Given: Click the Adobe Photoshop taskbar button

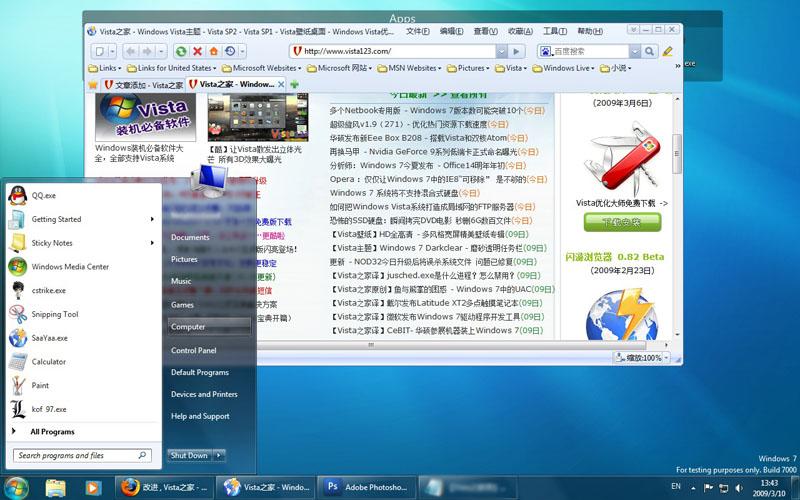Looking at the screenshot, I should [365, 487].
